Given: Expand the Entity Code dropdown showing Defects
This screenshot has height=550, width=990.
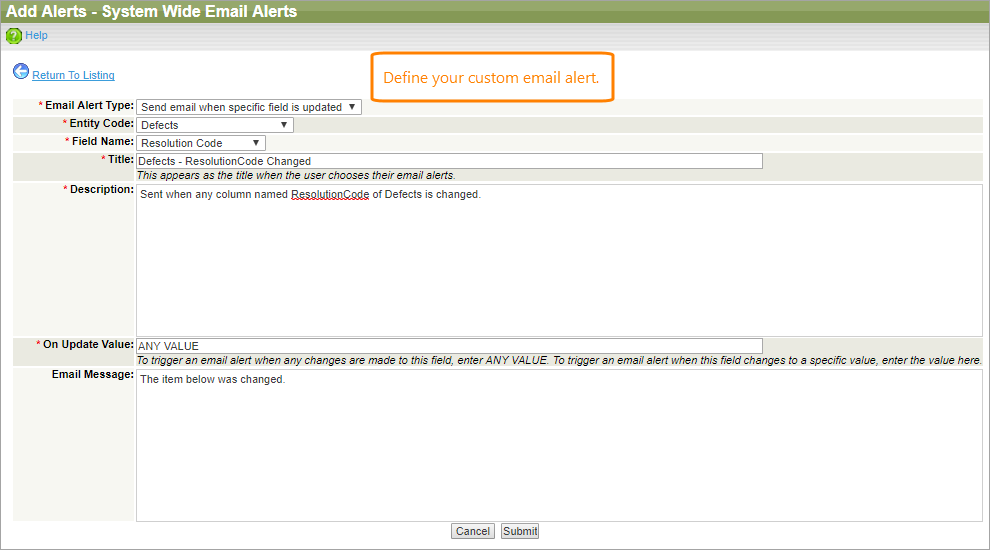Looking at the screenshot, I should click(x=215, y=125).
